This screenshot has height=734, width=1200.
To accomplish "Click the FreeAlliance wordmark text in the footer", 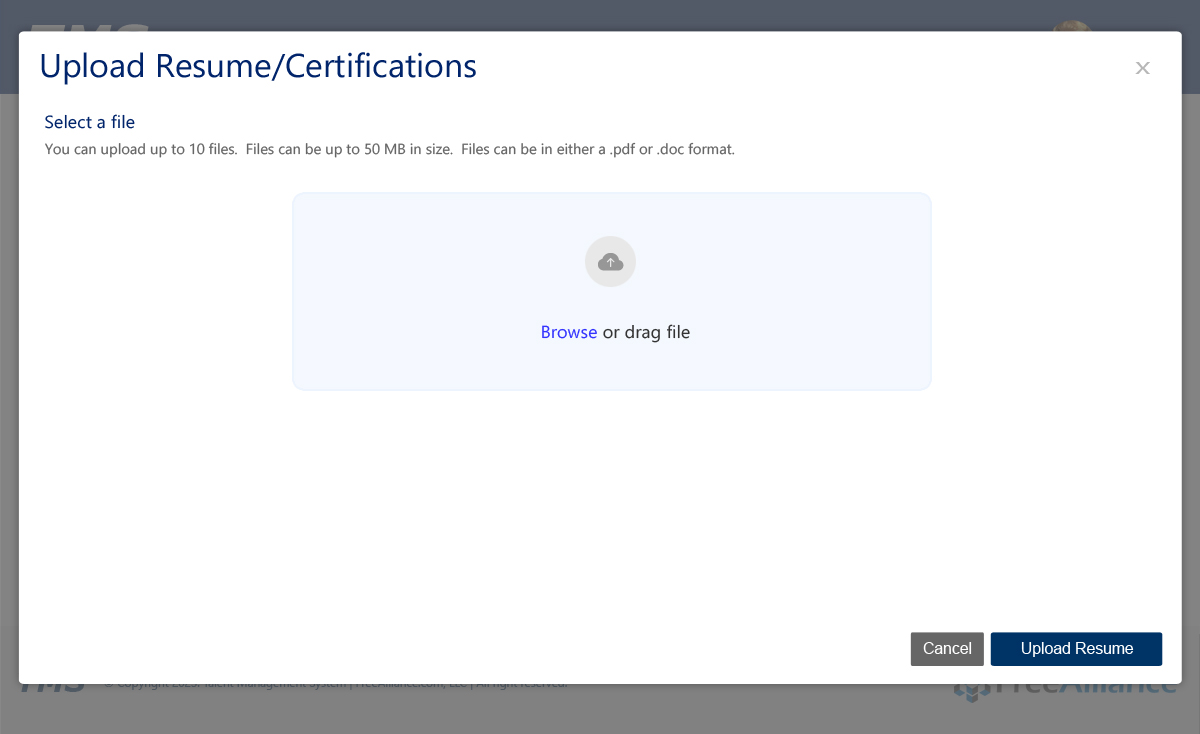I will (1090, 689).
